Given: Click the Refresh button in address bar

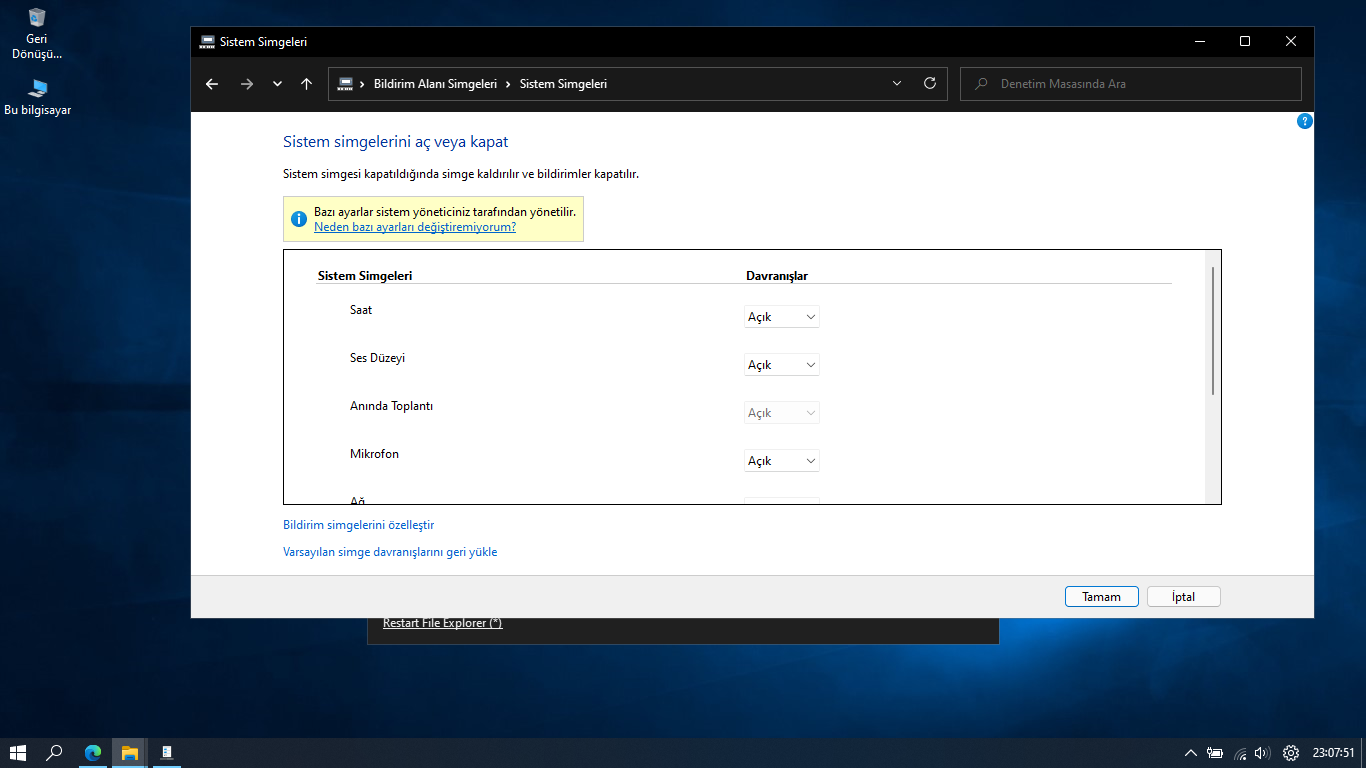Looking at the screenshot, I should click(930, 84).
